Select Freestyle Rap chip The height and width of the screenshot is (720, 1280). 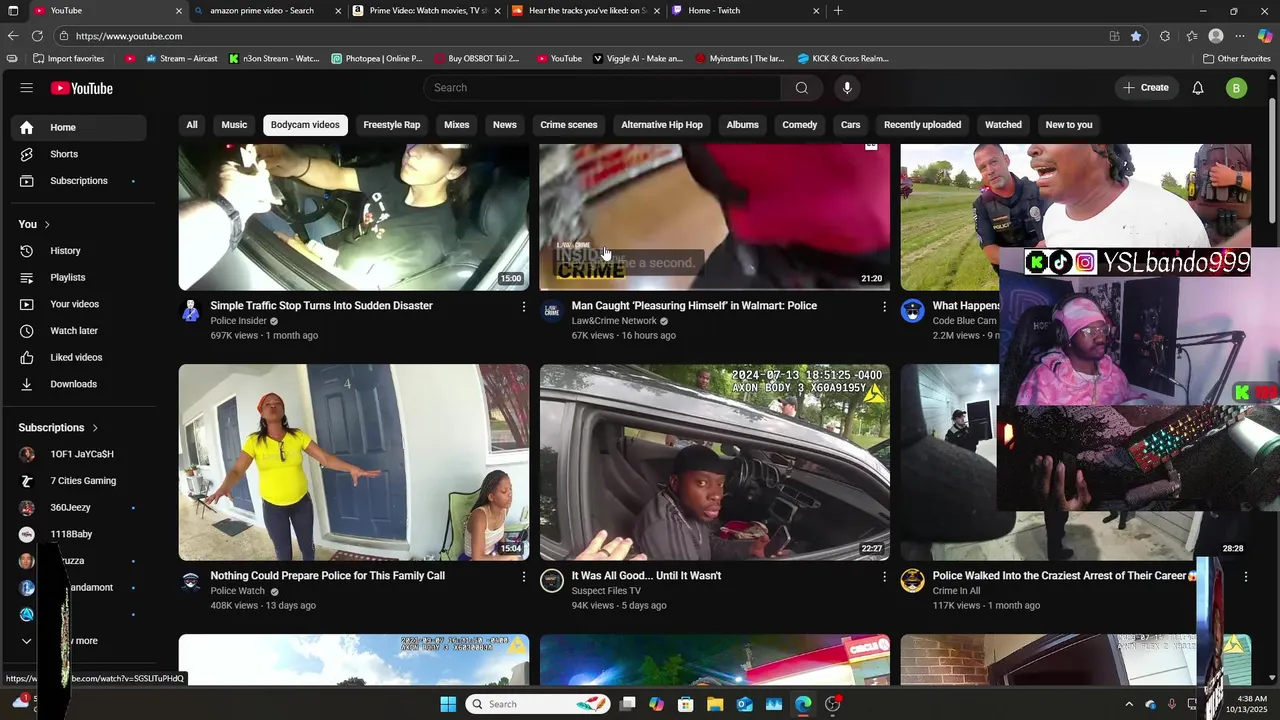(391, 125)
